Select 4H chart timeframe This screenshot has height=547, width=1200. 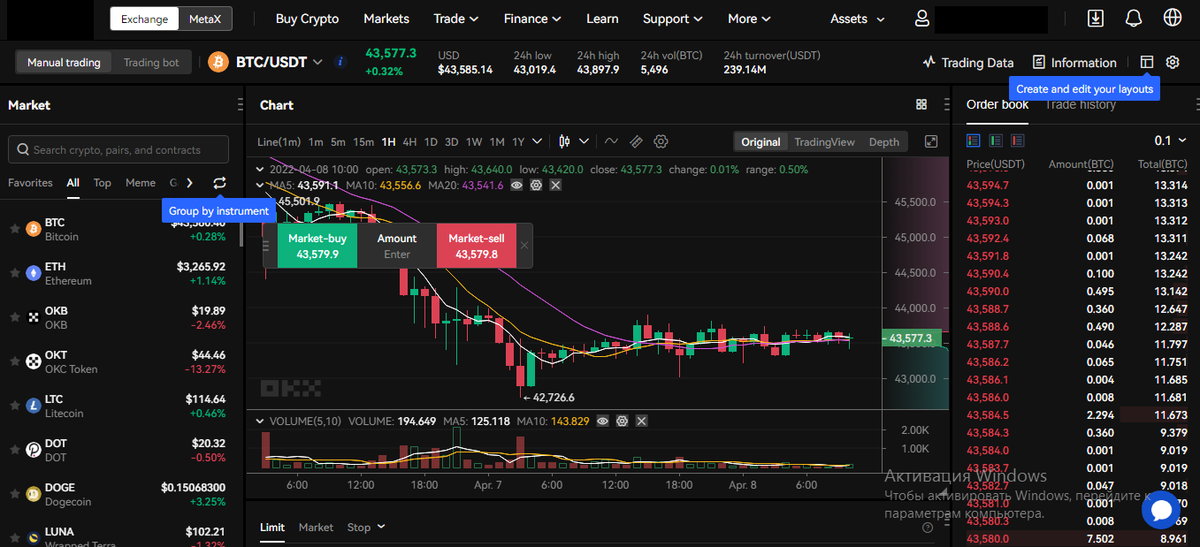click(408, 142)
